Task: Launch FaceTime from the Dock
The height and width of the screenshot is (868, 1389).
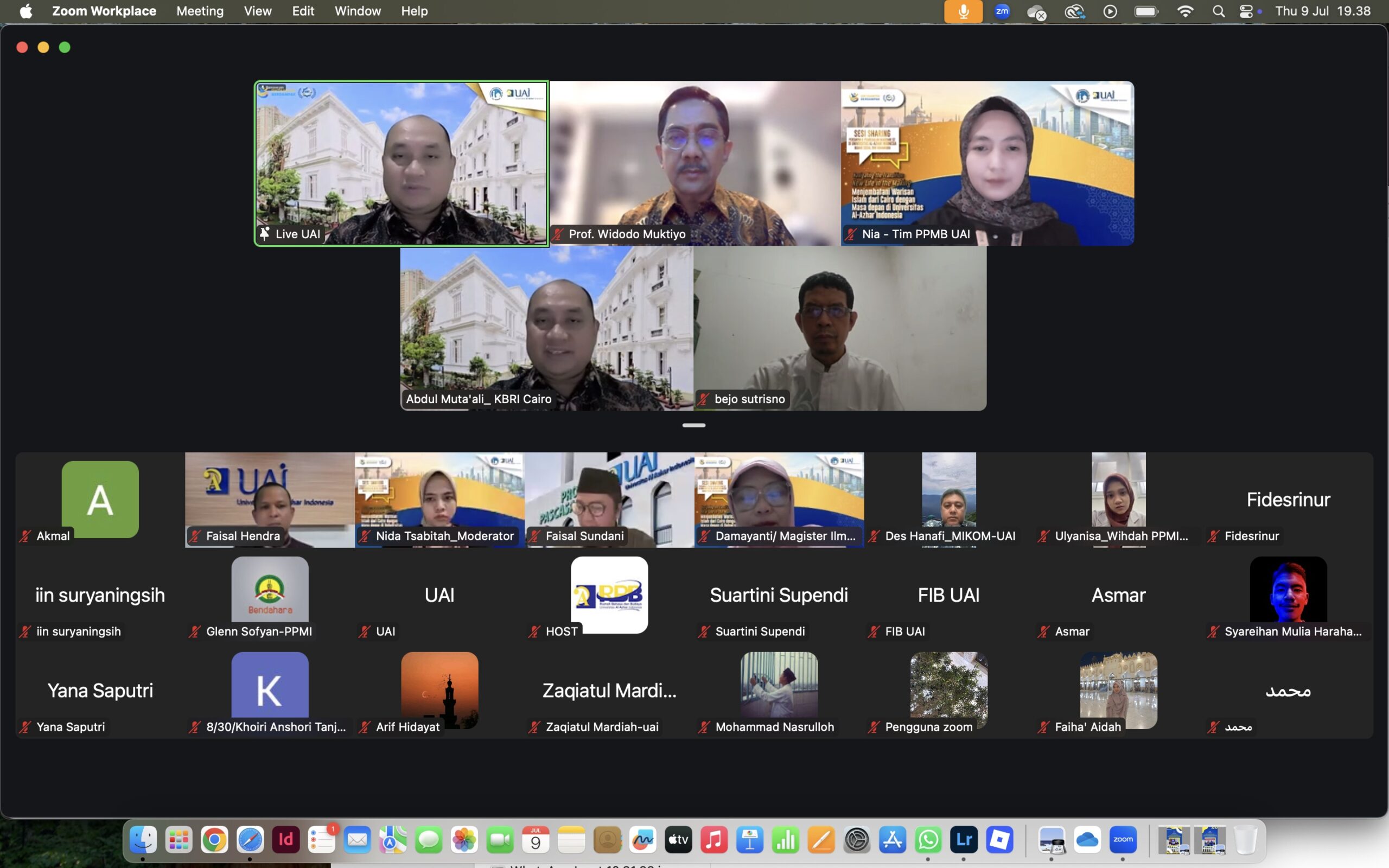Action: tap(500, 840)
